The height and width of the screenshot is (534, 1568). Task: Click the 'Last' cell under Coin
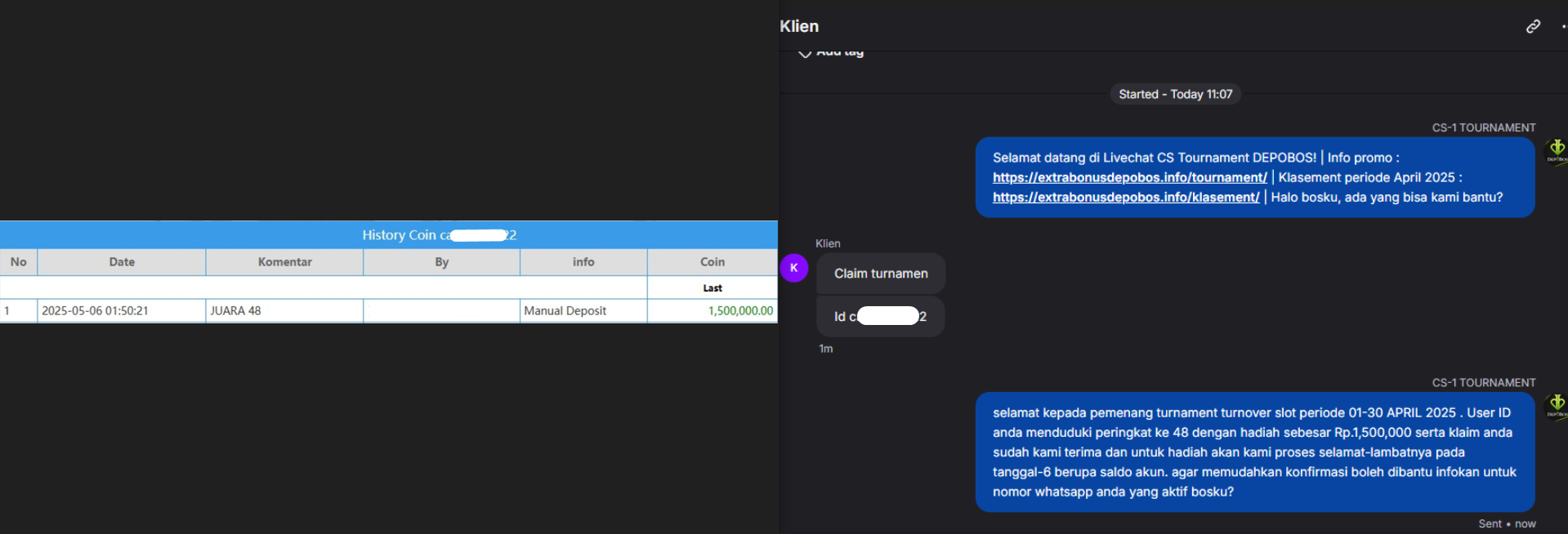point(713,287)
